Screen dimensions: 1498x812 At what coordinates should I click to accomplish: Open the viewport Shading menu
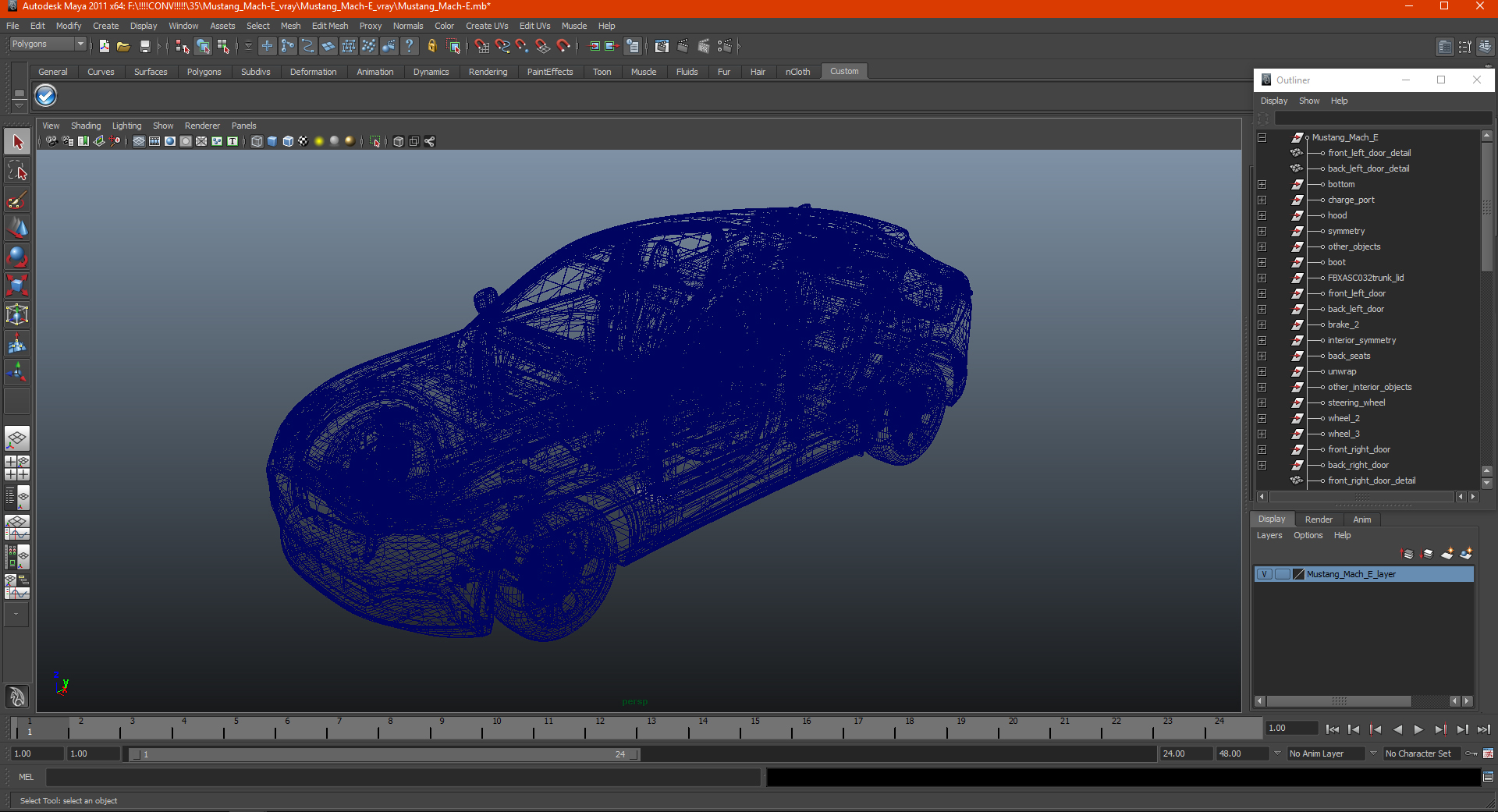(86, 126)
